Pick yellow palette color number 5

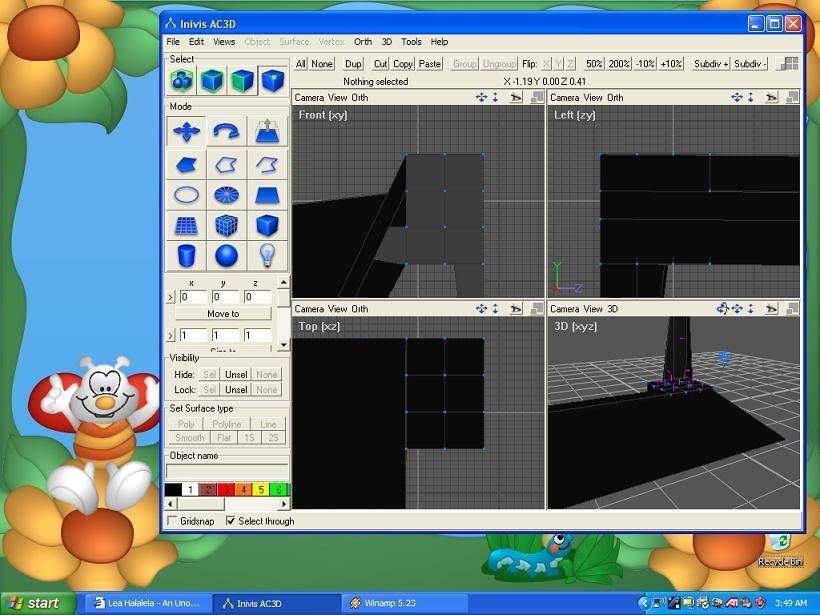(261, 489)
